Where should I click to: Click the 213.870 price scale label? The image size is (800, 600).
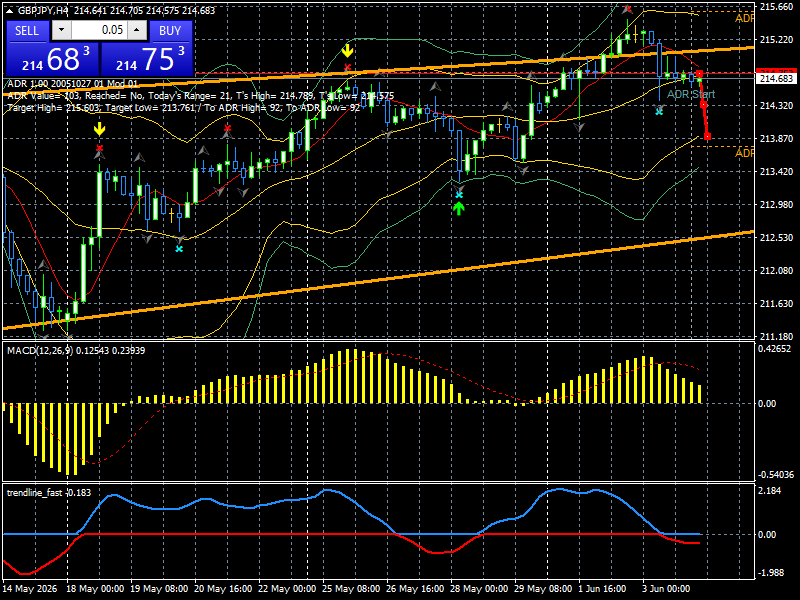point(777,138)
